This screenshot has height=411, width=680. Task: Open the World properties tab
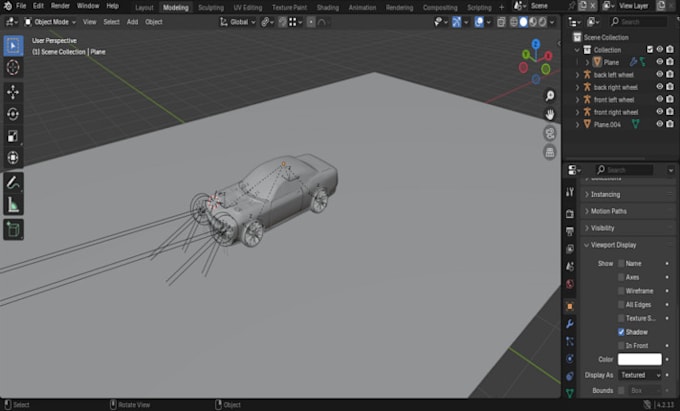[x=570, y=284]
